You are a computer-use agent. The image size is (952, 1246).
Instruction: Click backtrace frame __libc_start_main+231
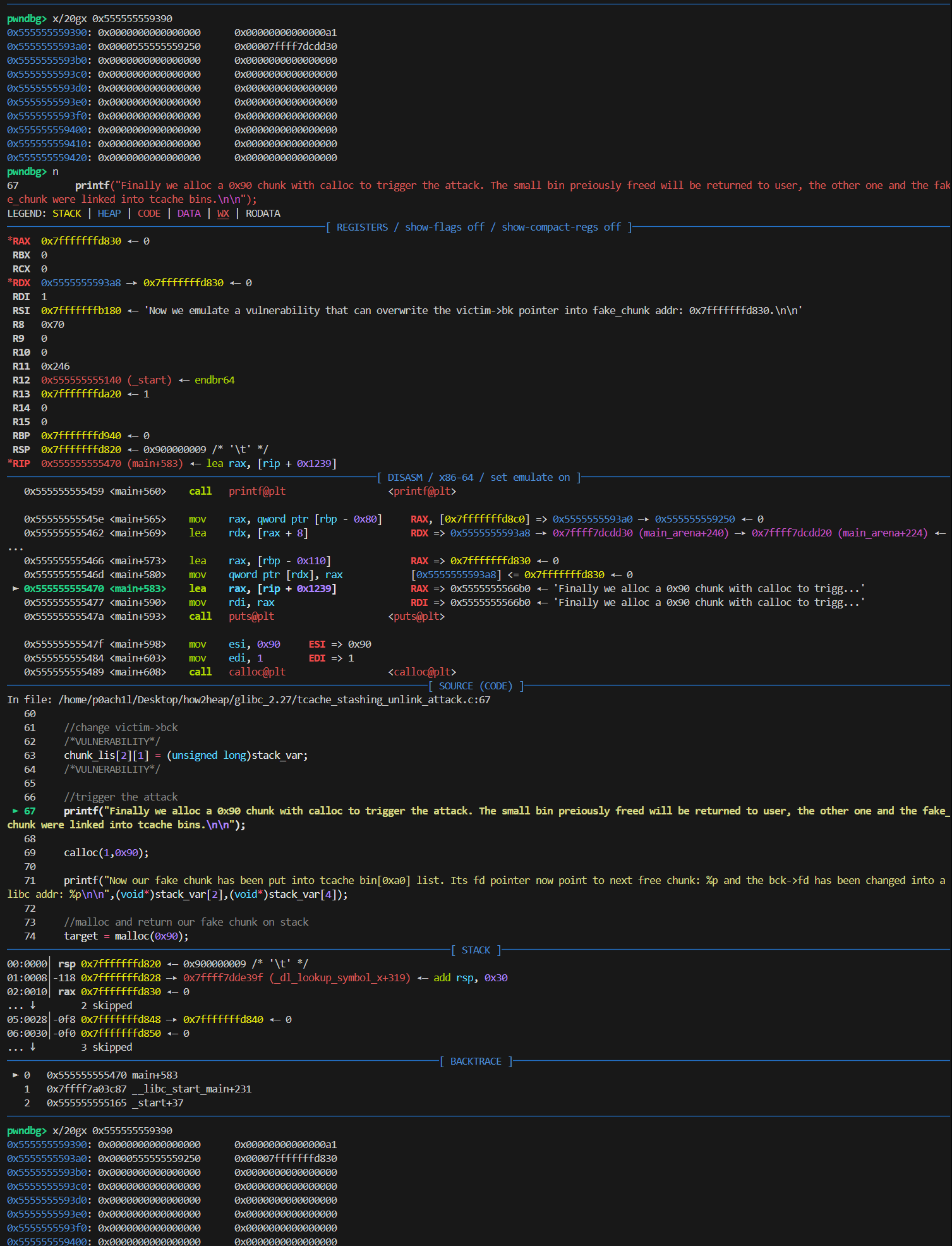coord(191,1089)
